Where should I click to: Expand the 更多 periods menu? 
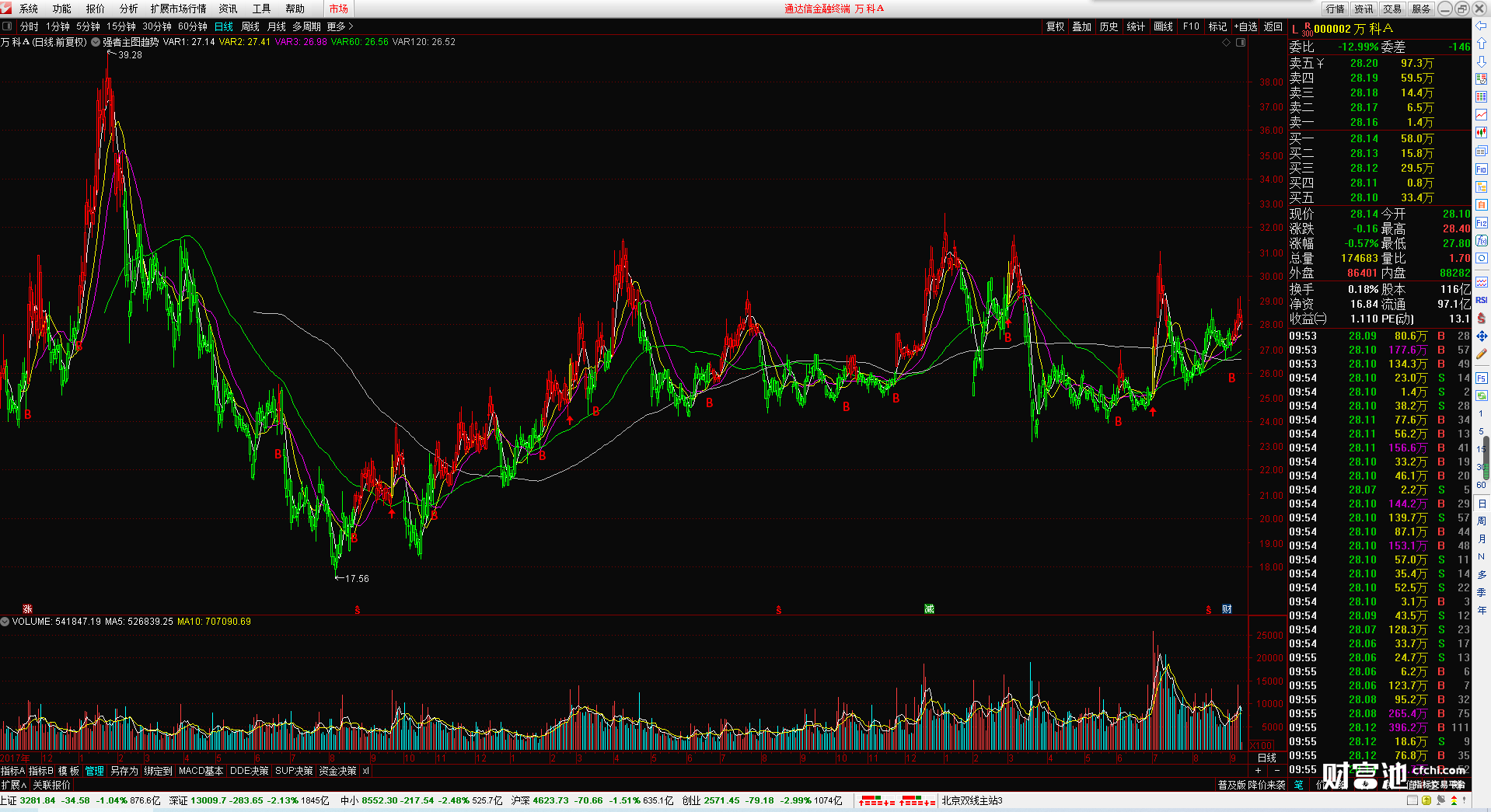point(339,26)
